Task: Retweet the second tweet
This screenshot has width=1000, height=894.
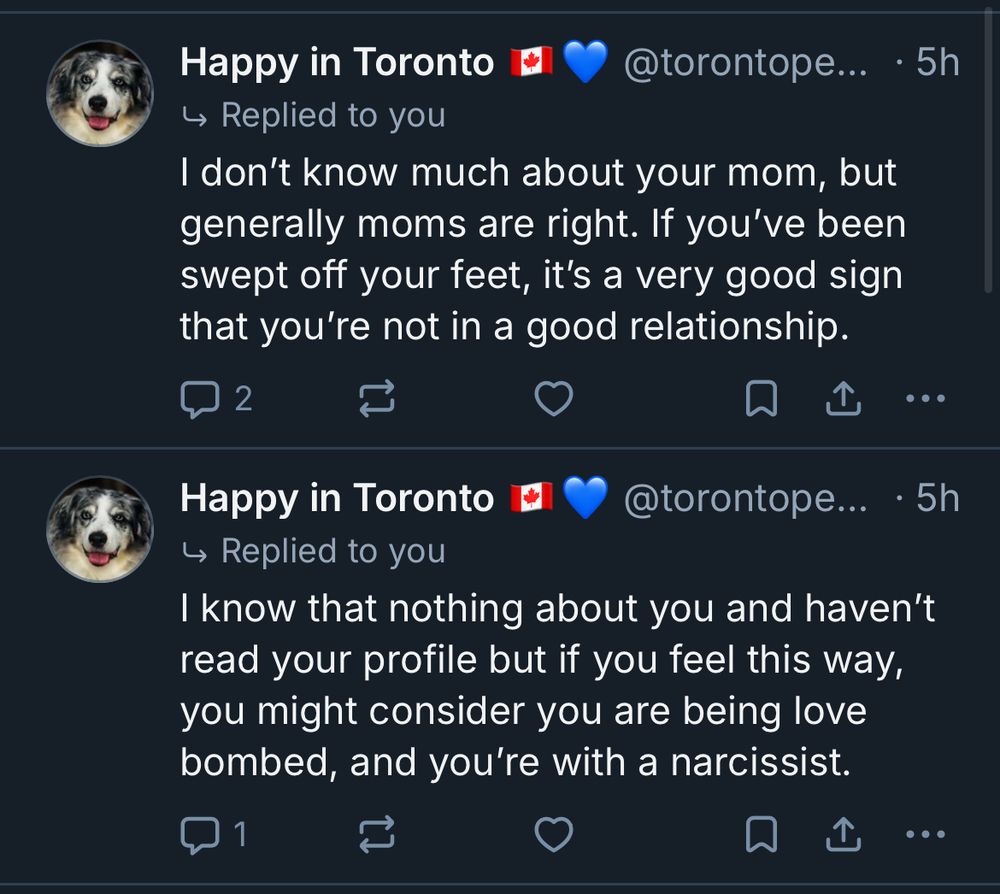Action: (x=378, y=832)
